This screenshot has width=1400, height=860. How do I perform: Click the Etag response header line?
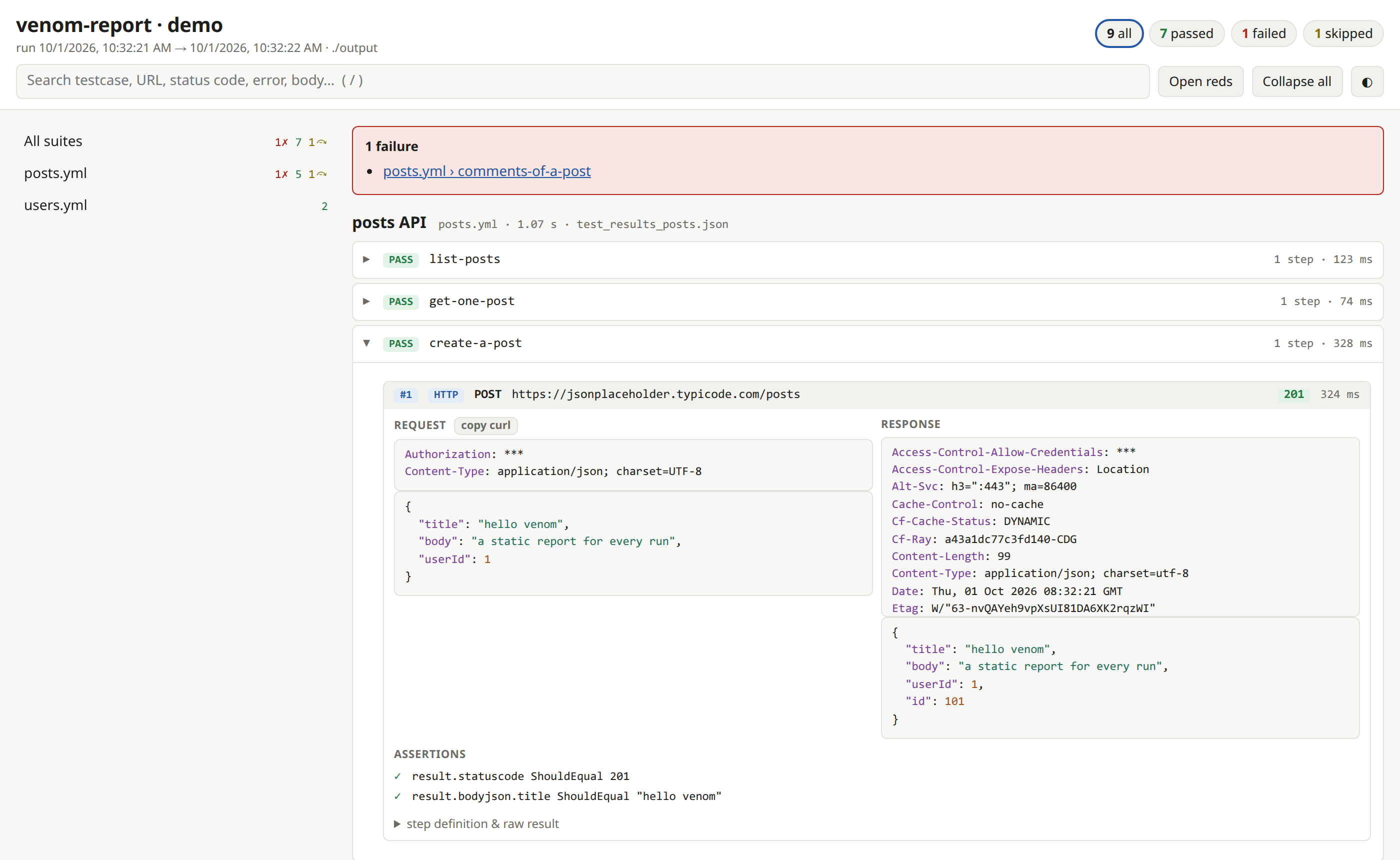[x=1023, y=608]
